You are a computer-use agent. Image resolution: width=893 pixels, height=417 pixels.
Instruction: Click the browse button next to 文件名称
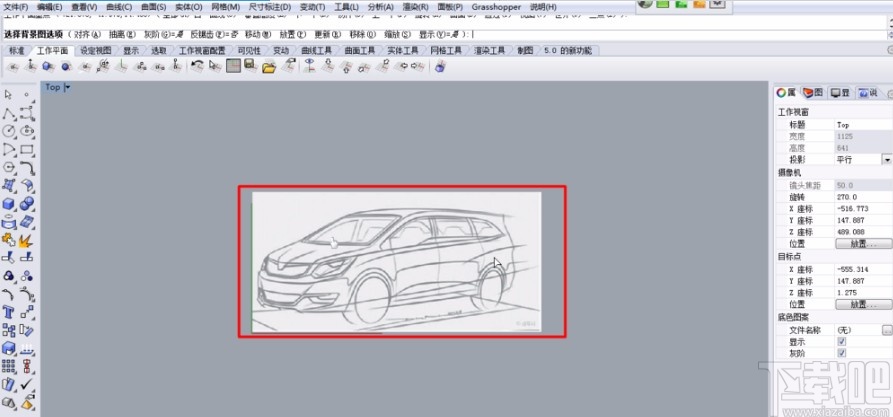(886, 329)
